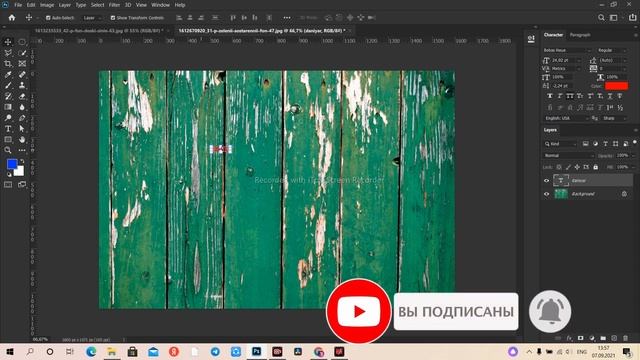Switch to the Paragraph panel tab
This screenshot has width=640, height=360.
pos(580,35)
